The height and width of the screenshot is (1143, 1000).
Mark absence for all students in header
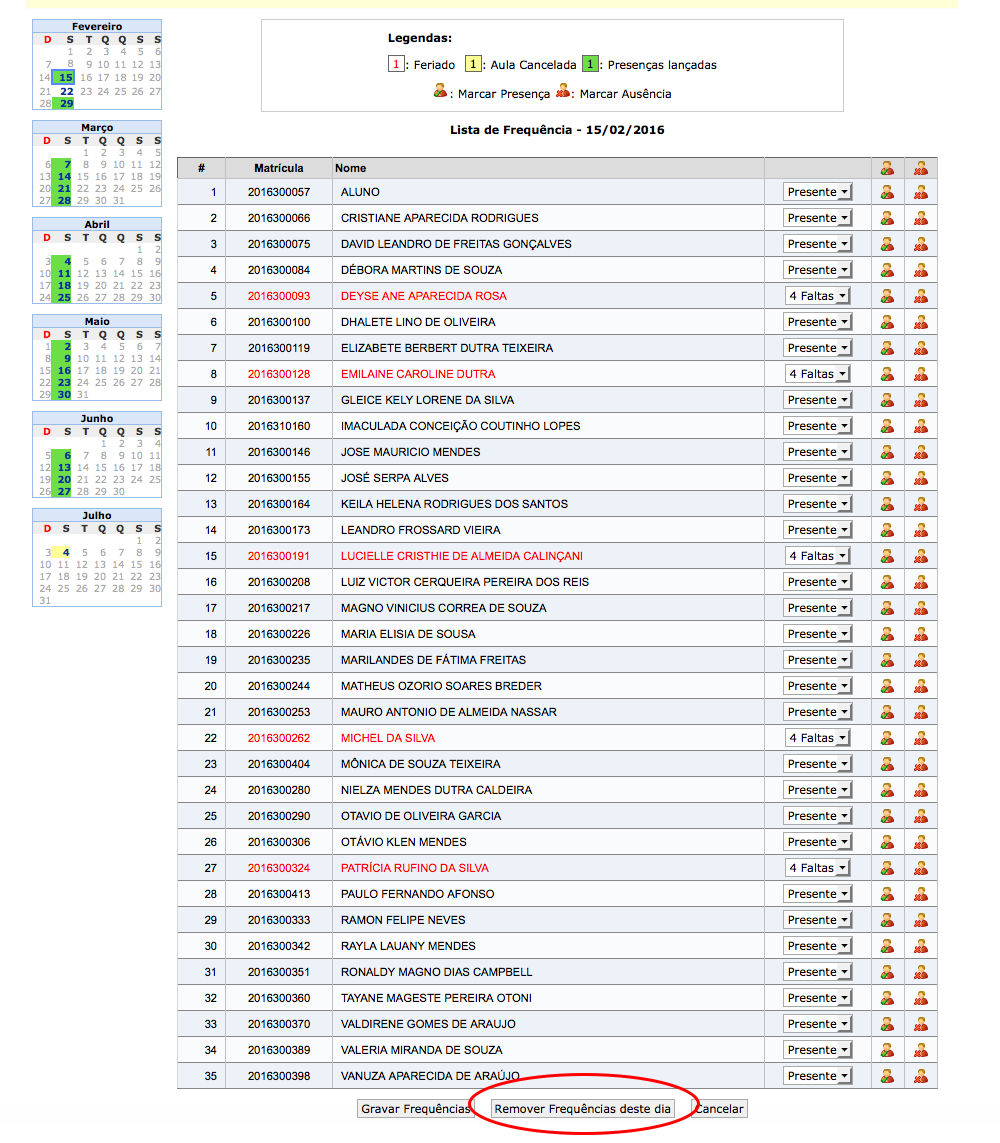[x=921, y=168]
